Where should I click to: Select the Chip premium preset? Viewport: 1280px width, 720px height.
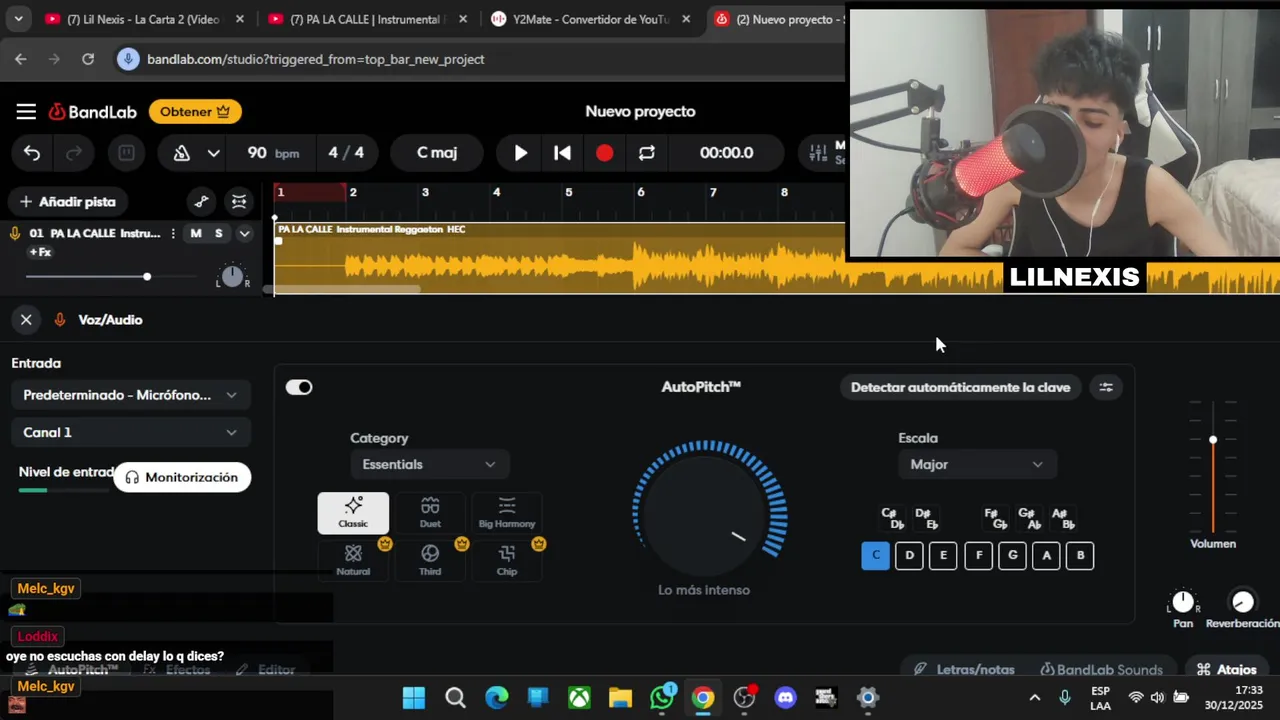[x=507, y=560]
